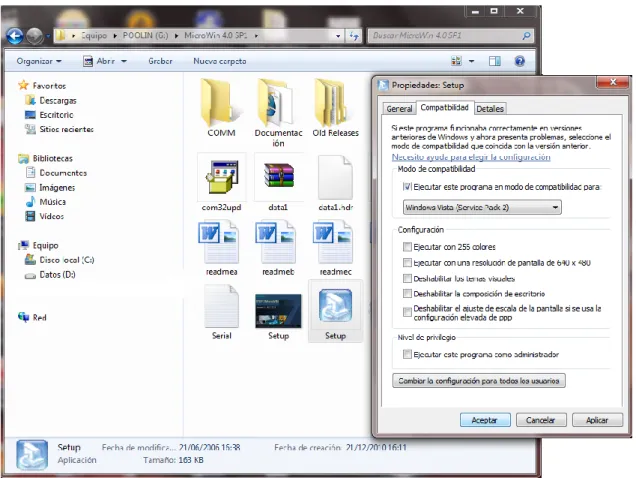Screen dimensions: 636x478
Task: Click the Aplicar button
Action: point(597,420)
